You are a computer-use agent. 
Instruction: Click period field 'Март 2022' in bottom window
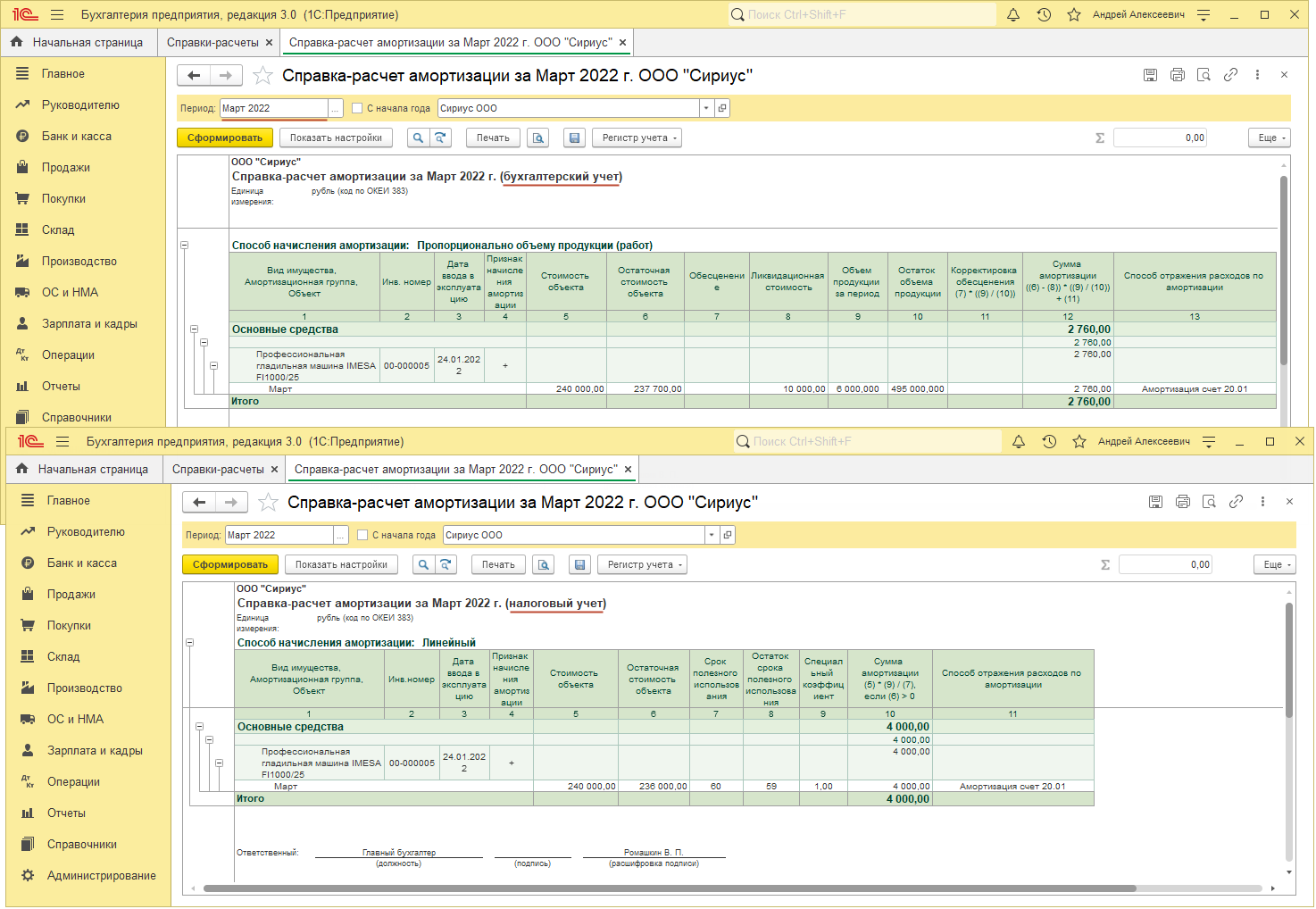tap(279, 535)
